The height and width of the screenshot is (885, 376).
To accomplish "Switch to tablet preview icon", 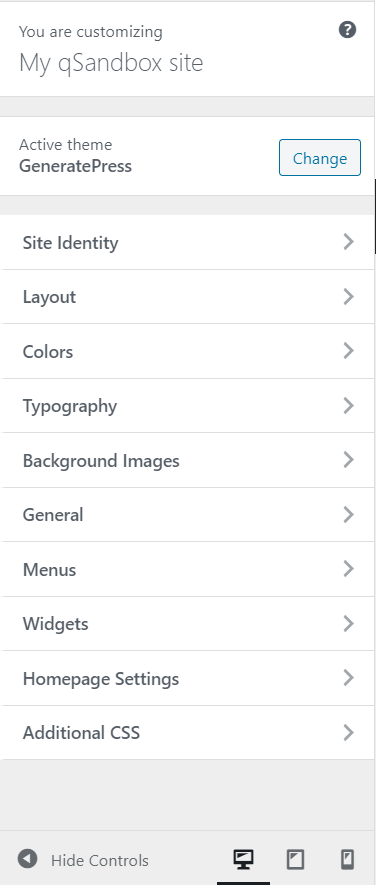I will coord(295,859).
